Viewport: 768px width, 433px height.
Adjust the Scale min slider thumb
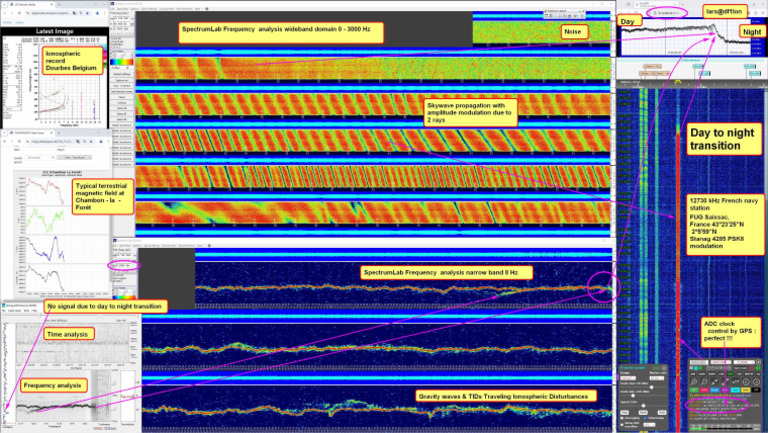[x=633, y=396]
